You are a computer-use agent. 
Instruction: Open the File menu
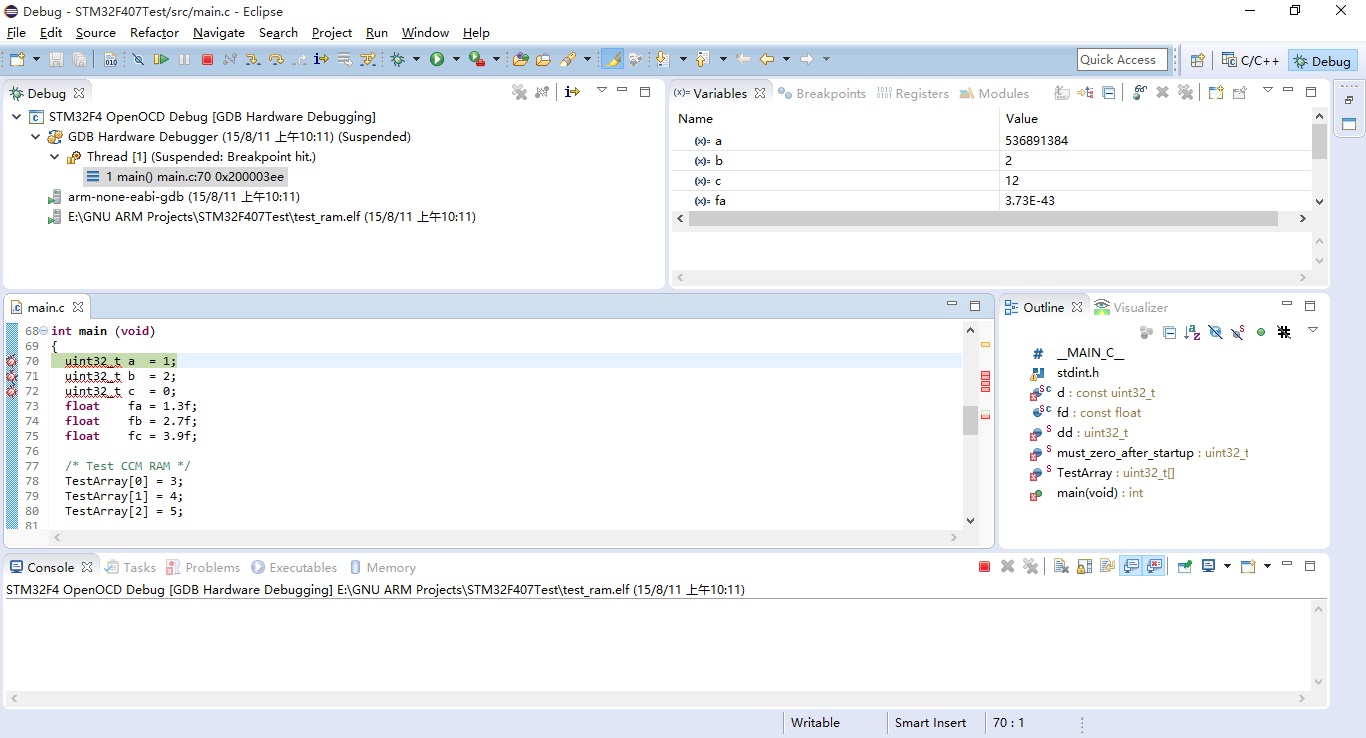click(x=16, y=33)
